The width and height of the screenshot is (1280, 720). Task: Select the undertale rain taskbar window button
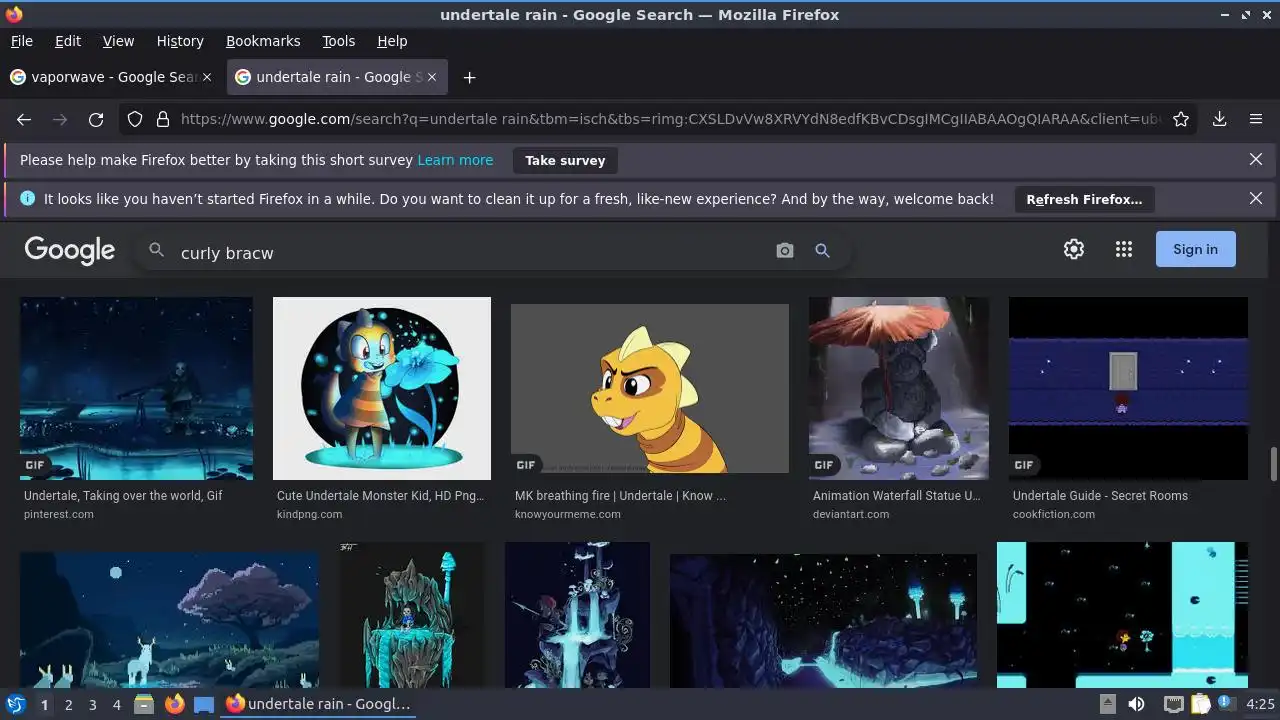point(319,704)
